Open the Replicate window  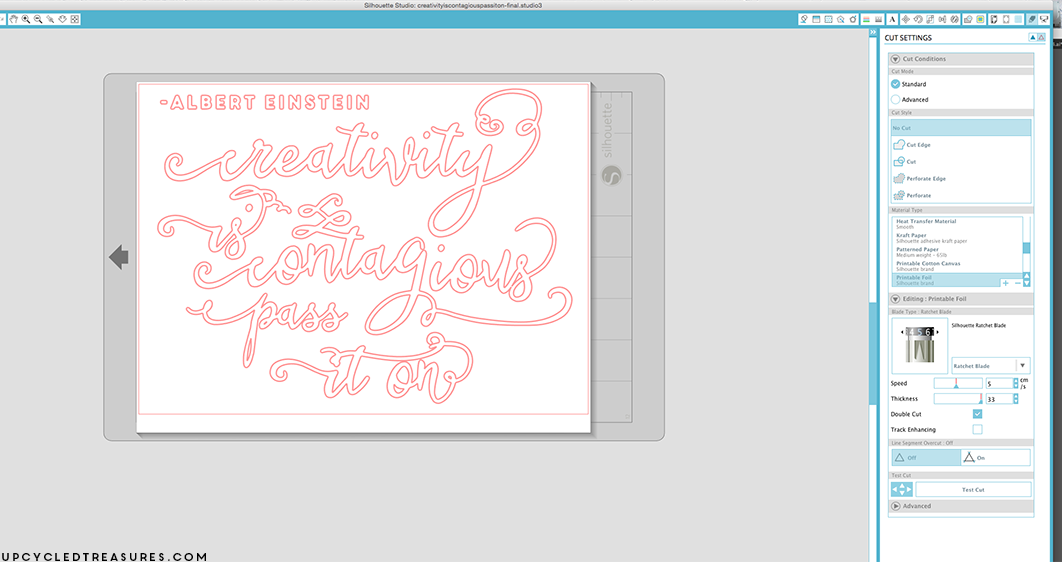pos(954,20)
